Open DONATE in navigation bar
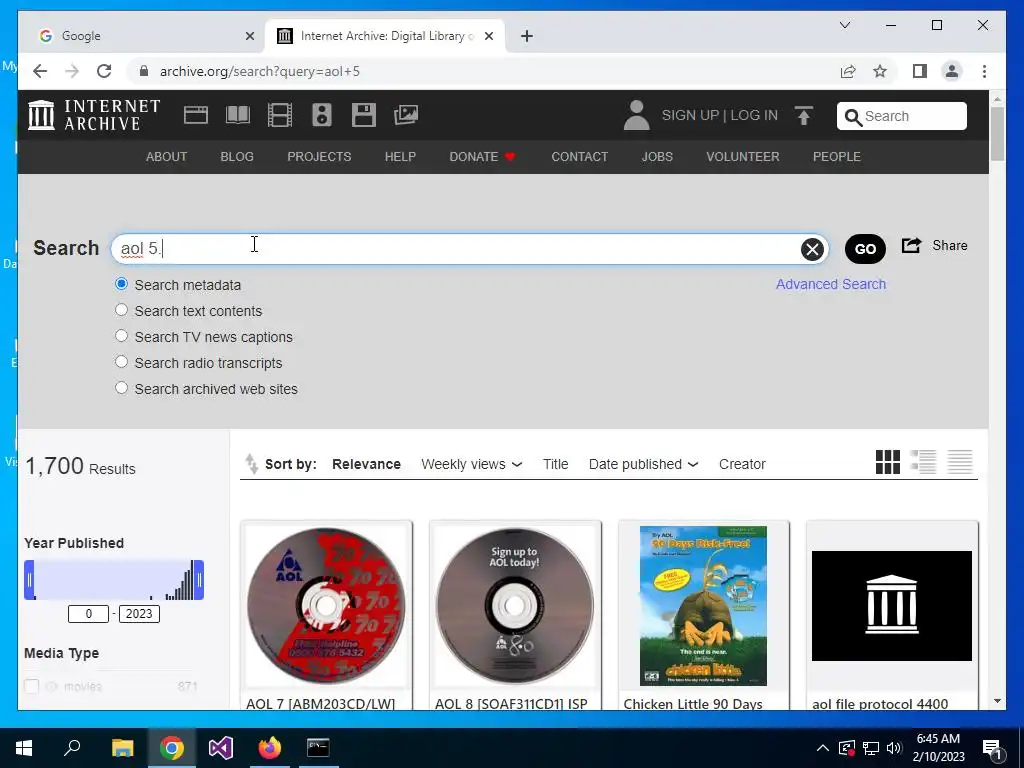The height and width of the screenshot is (768, 1024). pos(482,157)
